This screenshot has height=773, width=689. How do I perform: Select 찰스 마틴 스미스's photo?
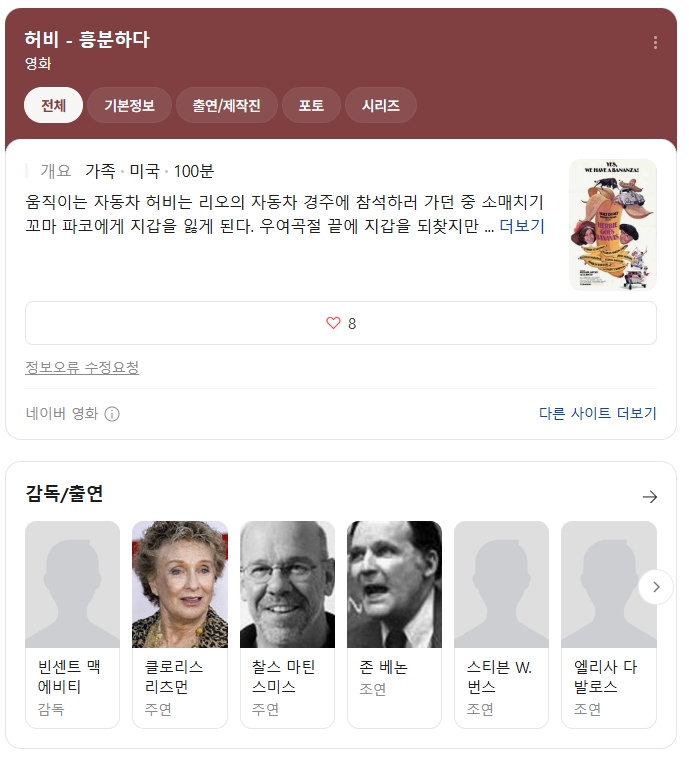tap(287, 585)
